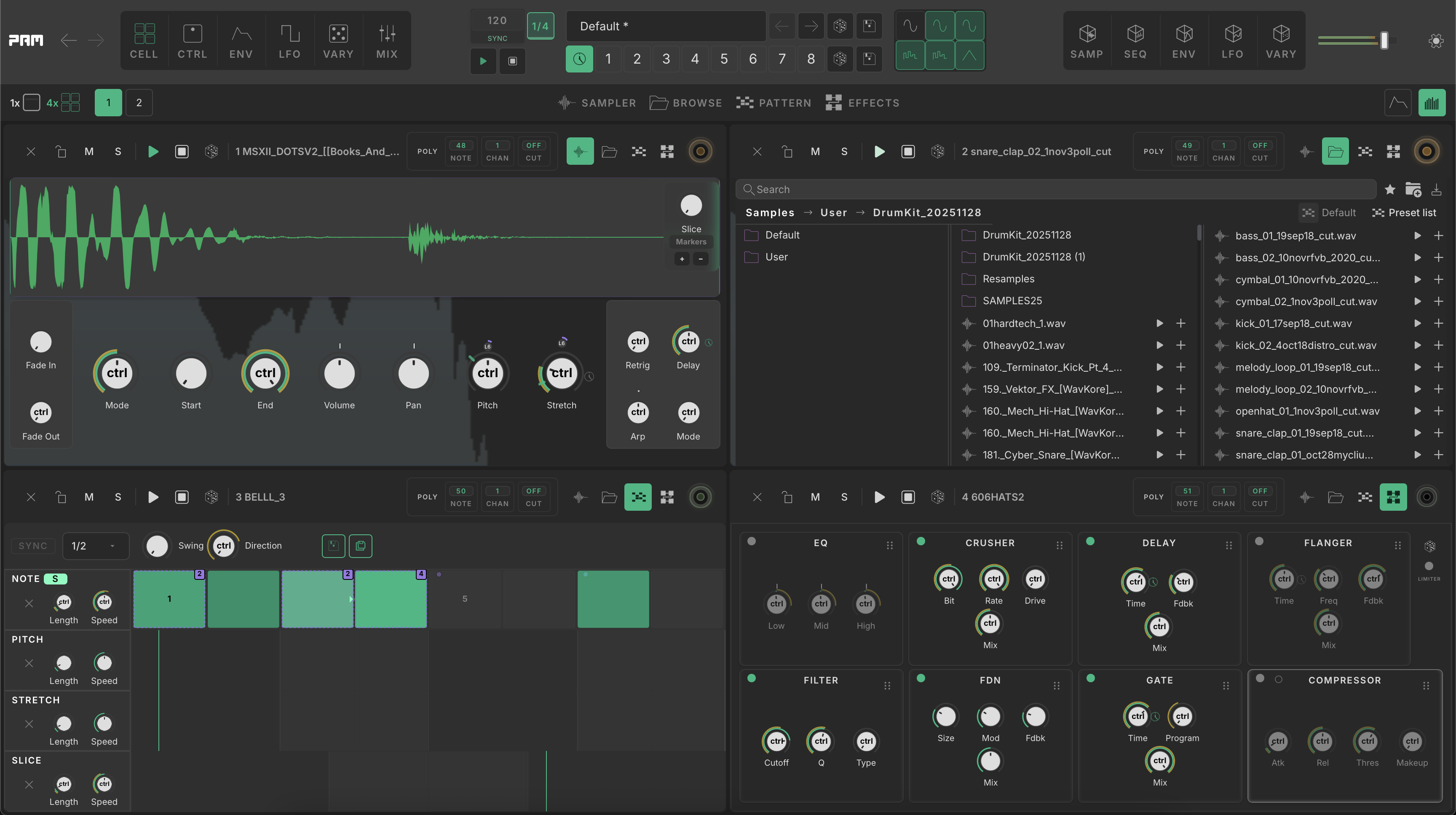Open the browse folder icon in cell 3
The width and height of the screenshot is (1456, 815).
609,497
